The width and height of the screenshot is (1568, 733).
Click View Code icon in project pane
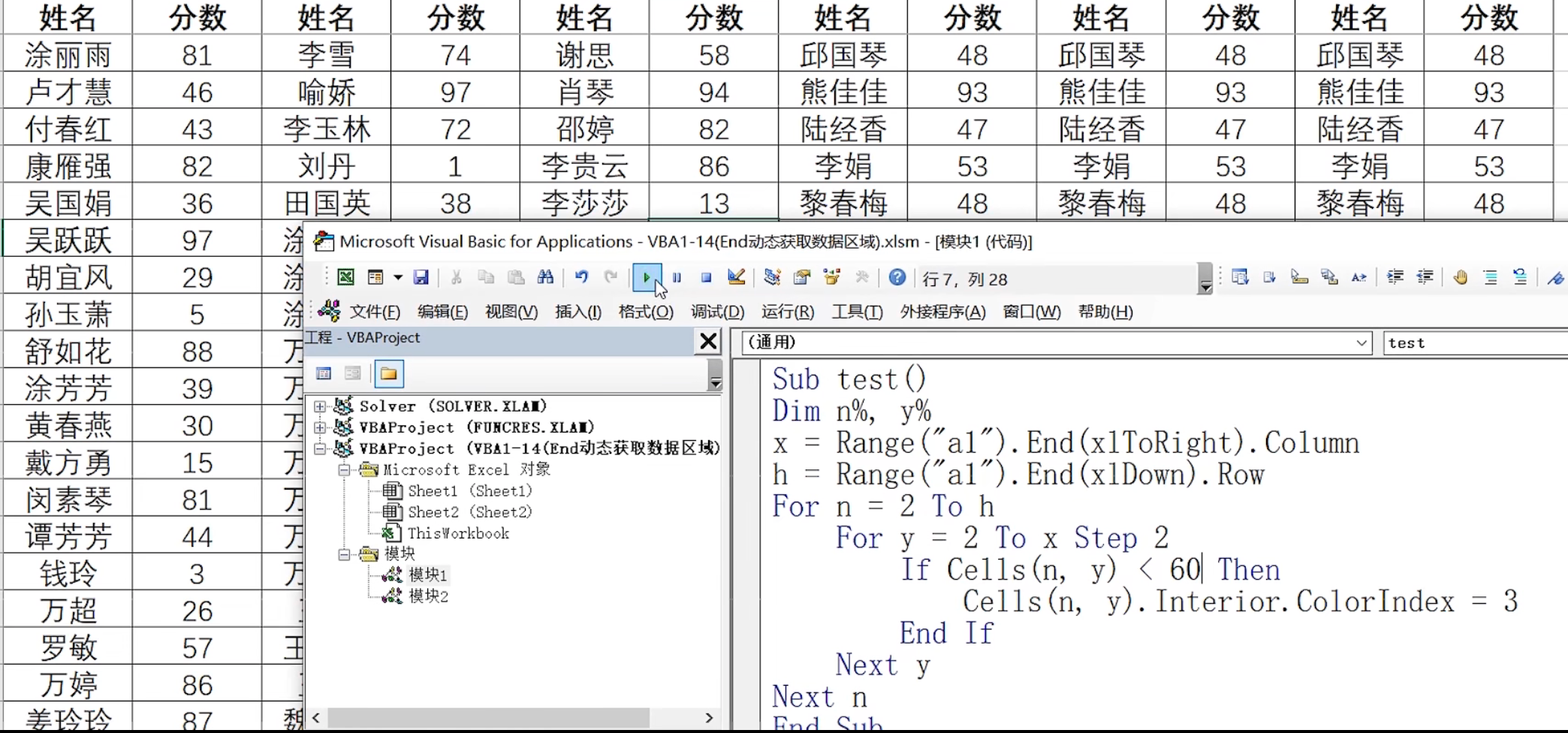pyautogui.click(x=324, y=373)
